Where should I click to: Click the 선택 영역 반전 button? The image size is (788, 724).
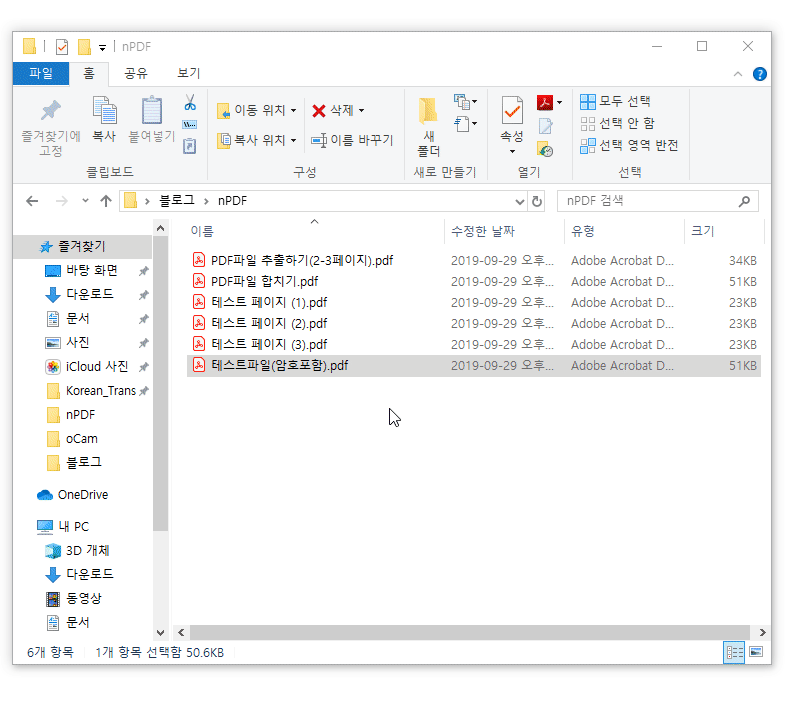click(629, 146)
